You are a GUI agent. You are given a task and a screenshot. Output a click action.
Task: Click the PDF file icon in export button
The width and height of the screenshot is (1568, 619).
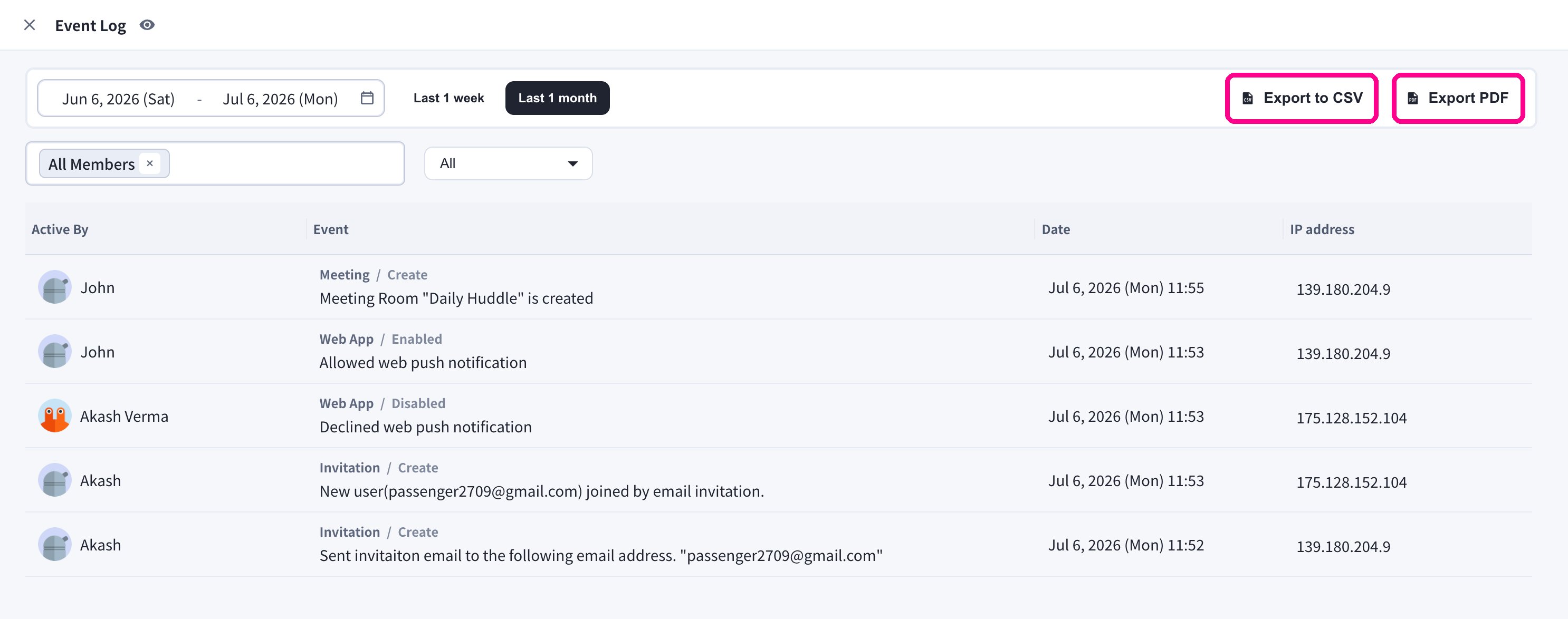1413,99
